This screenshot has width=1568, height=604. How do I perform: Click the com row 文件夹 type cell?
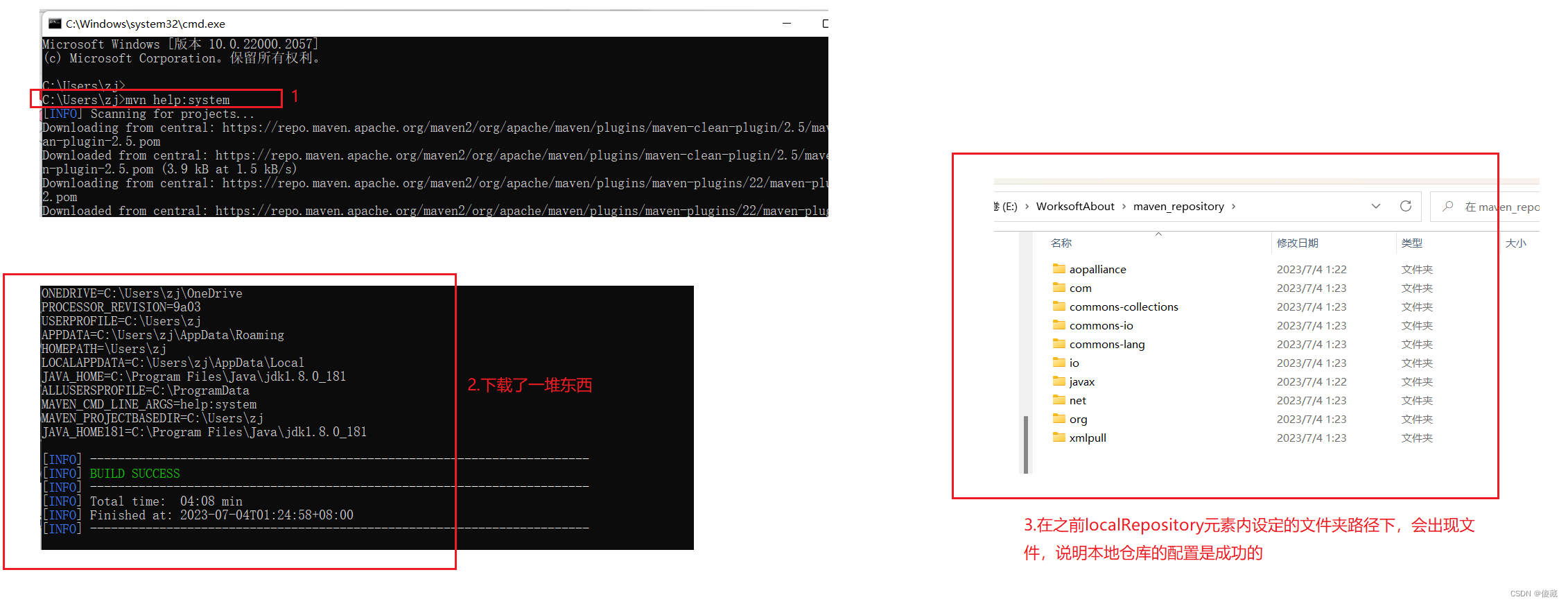(1417, 288)
